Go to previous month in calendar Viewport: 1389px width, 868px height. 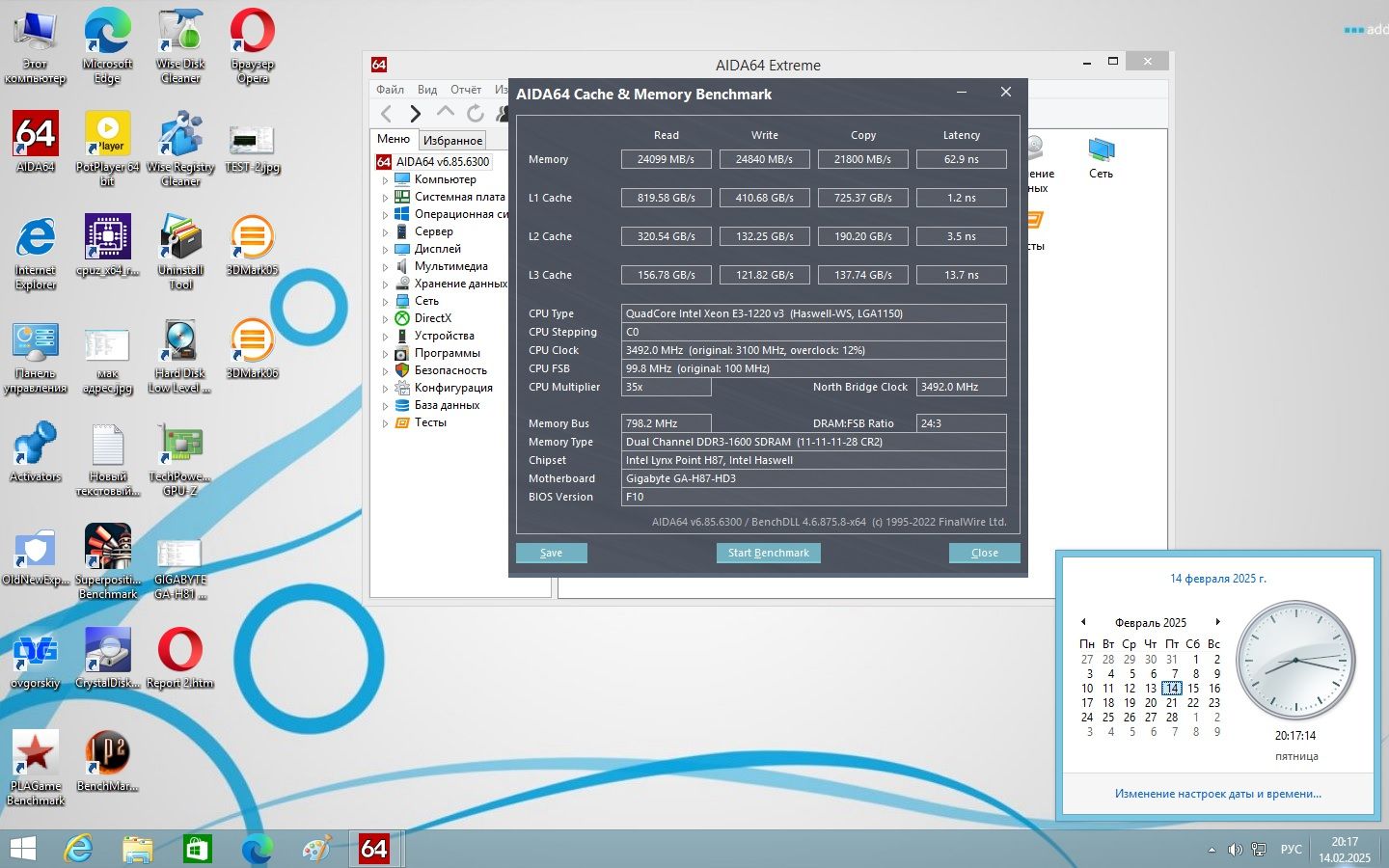1083,622
